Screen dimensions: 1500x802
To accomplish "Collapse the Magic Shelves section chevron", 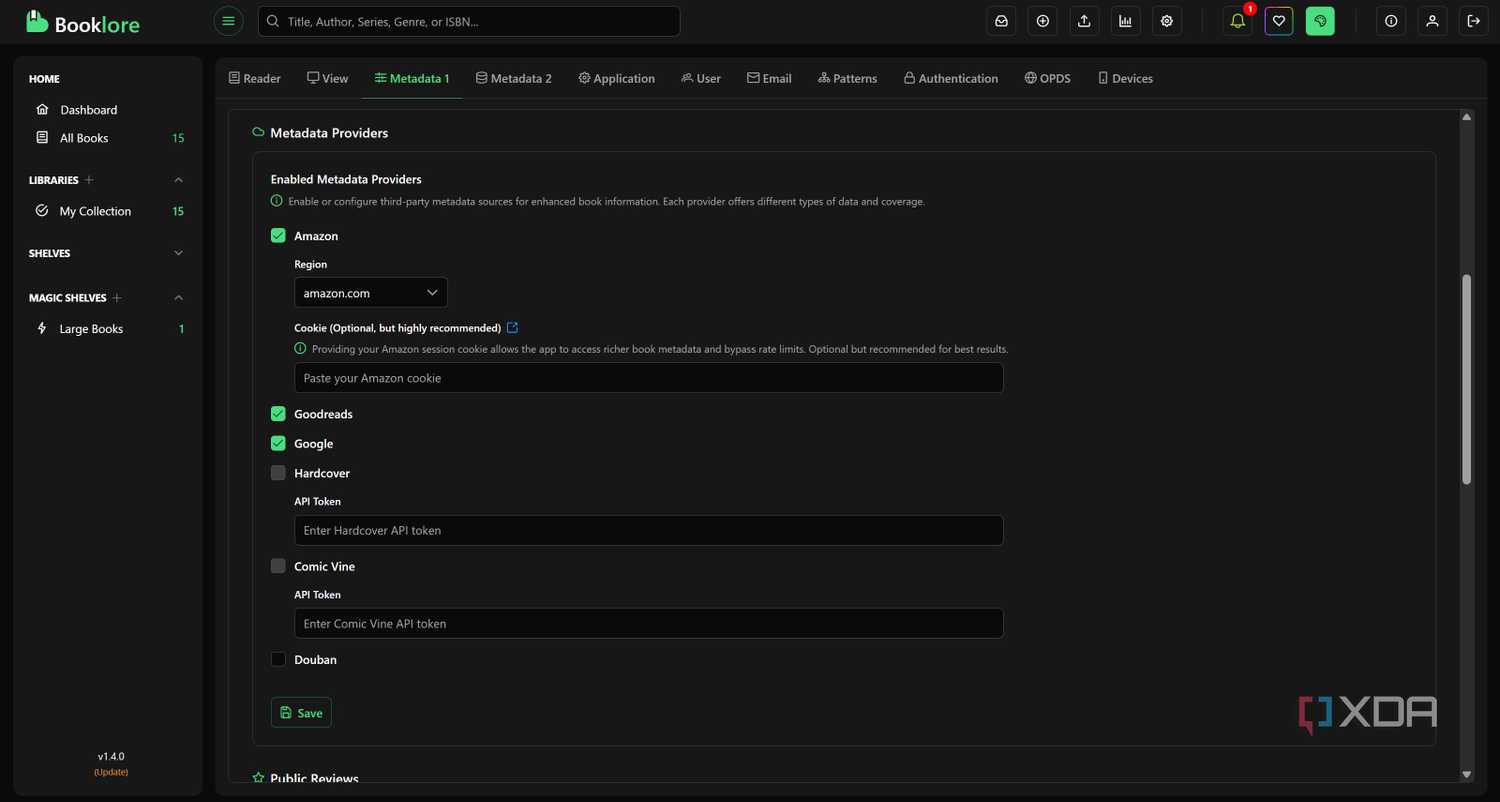I will 179,298.
